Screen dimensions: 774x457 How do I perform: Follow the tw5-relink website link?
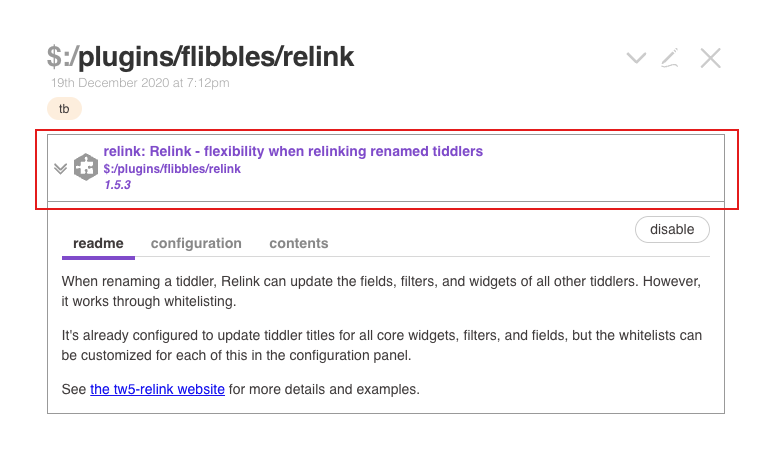[x=157, y=389]
